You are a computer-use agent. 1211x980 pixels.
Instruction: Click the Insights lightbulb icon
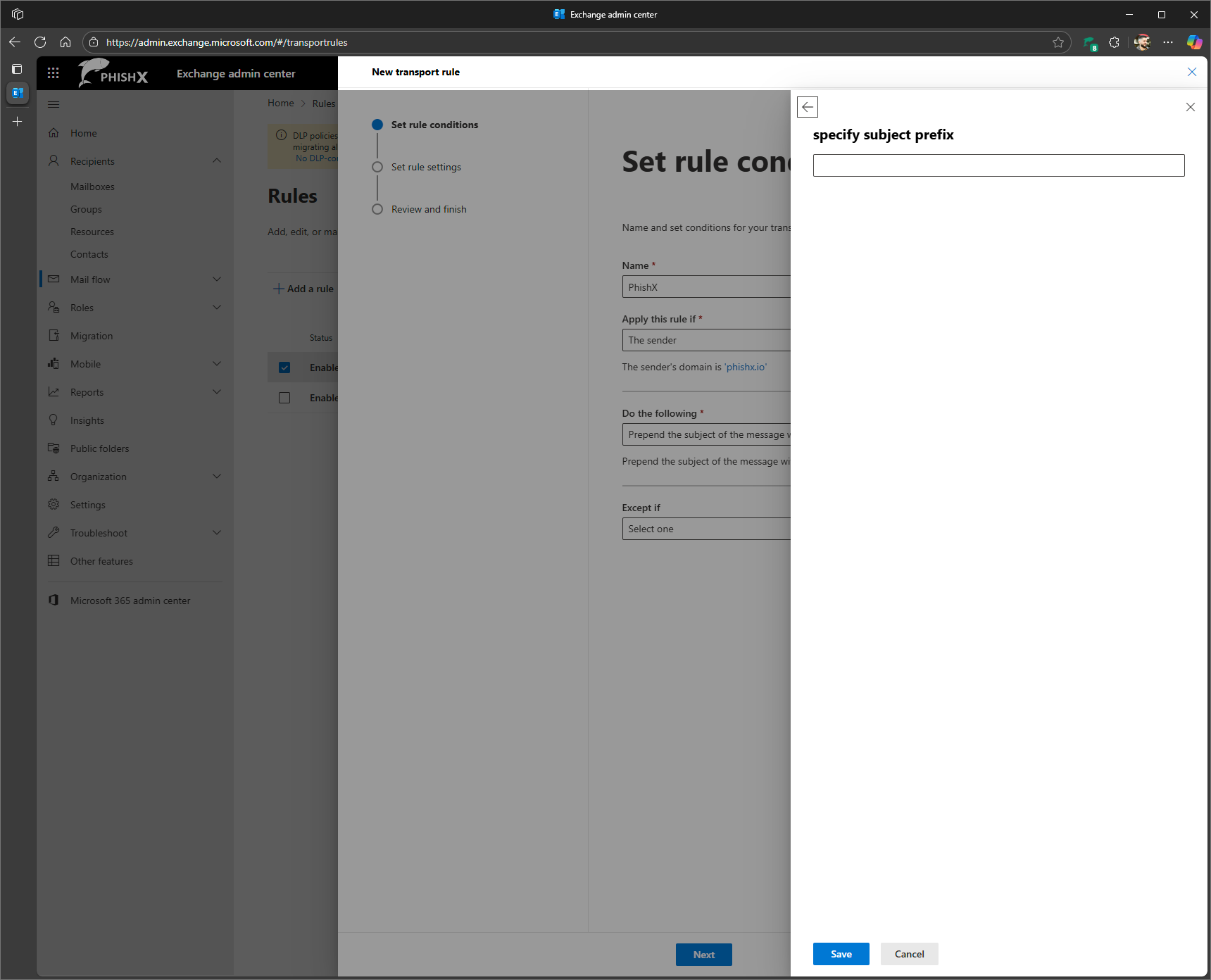coord(54,420)
